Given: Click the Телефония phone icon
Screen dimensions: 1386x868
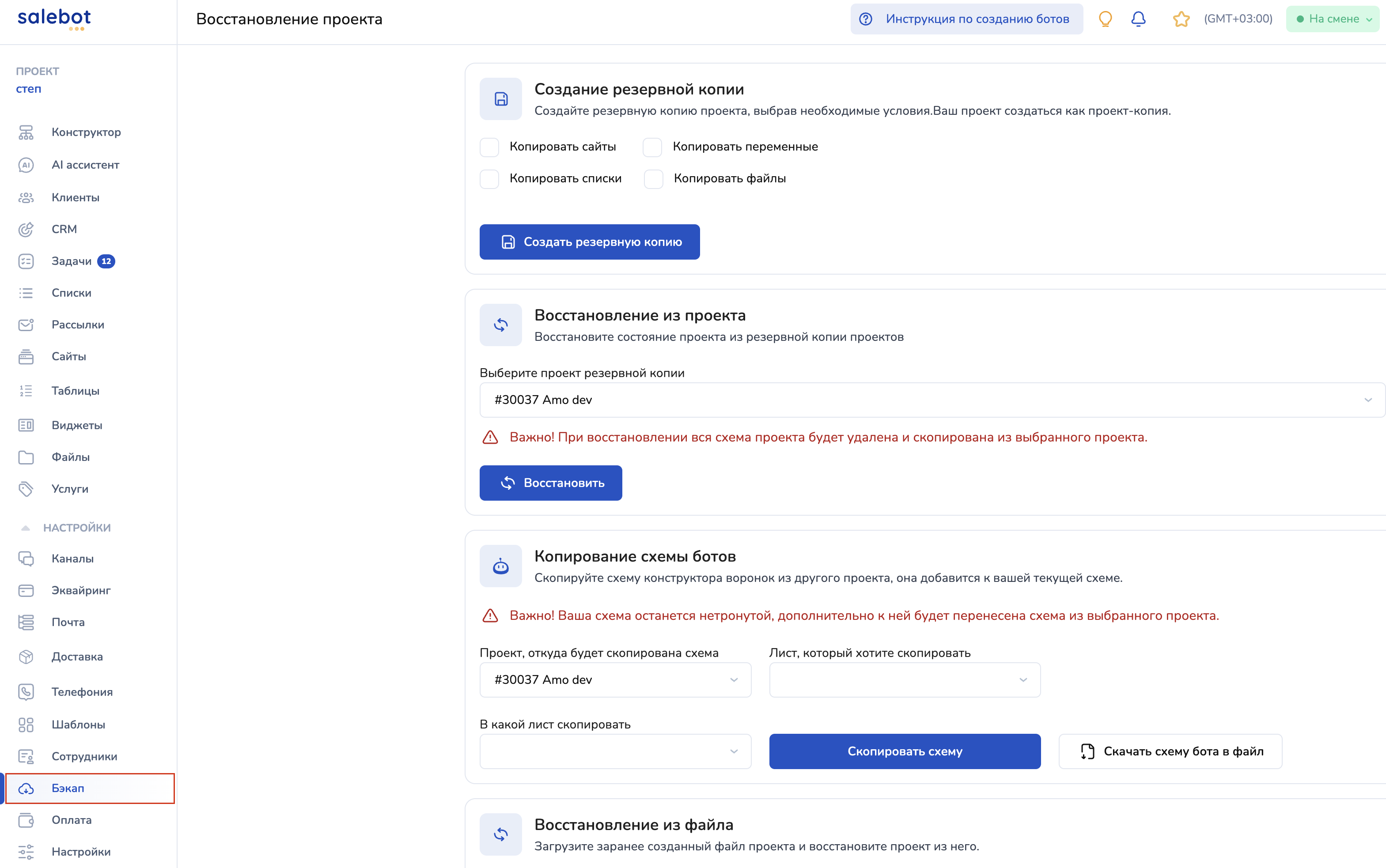Looking at the screenshot, I should pos(26,692).
